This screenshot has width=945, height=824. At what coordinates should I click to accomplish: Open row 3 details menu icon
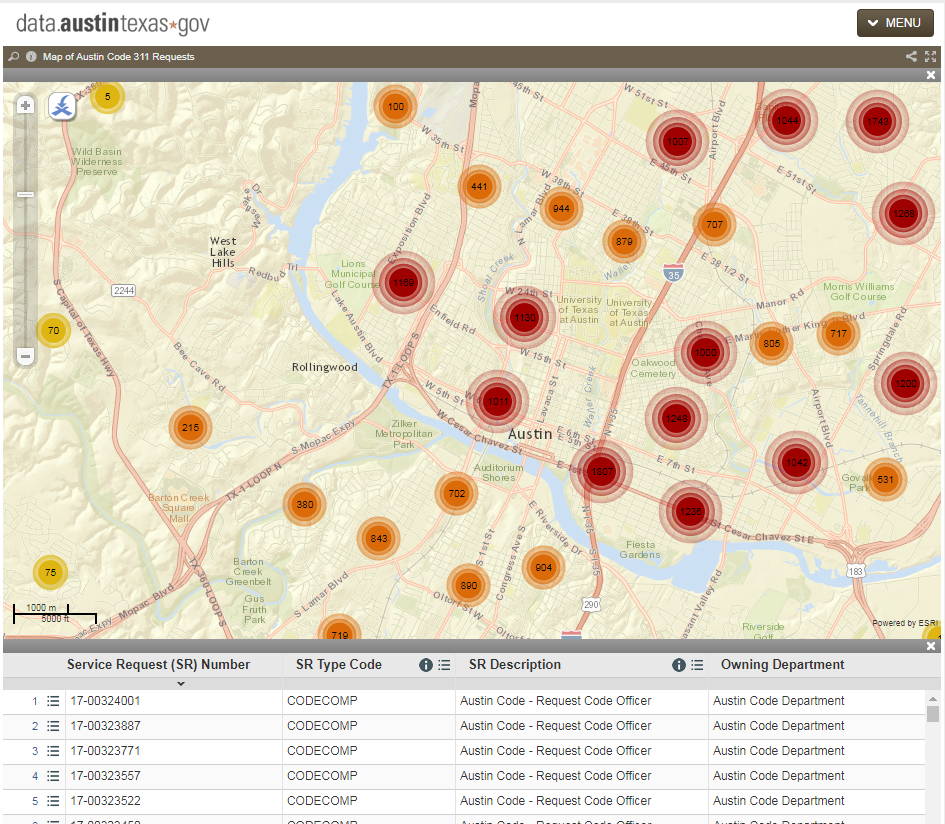[x=54, y=751]
